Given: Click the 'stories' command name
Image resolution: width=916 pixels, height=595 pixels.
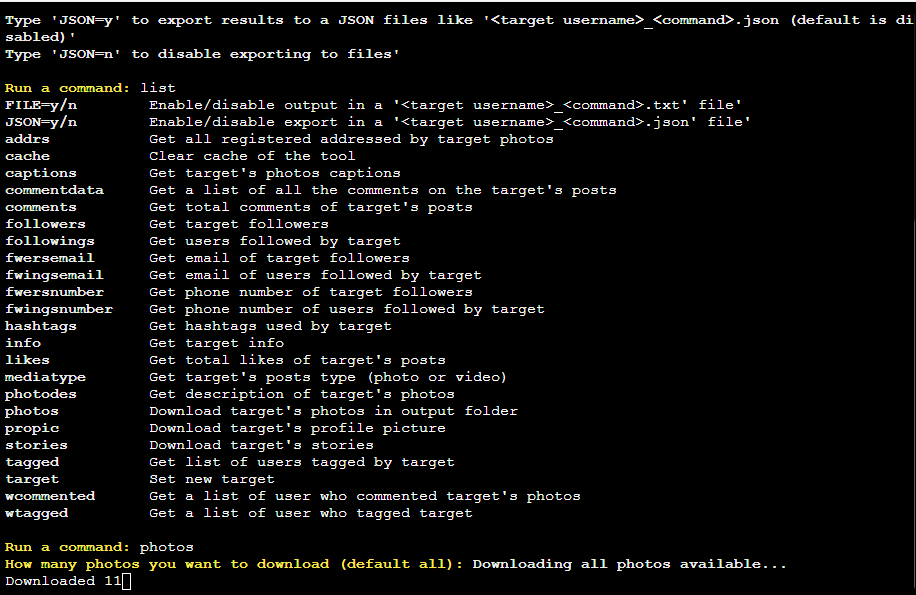Looking at the screenshot, I should coord(36,445).
